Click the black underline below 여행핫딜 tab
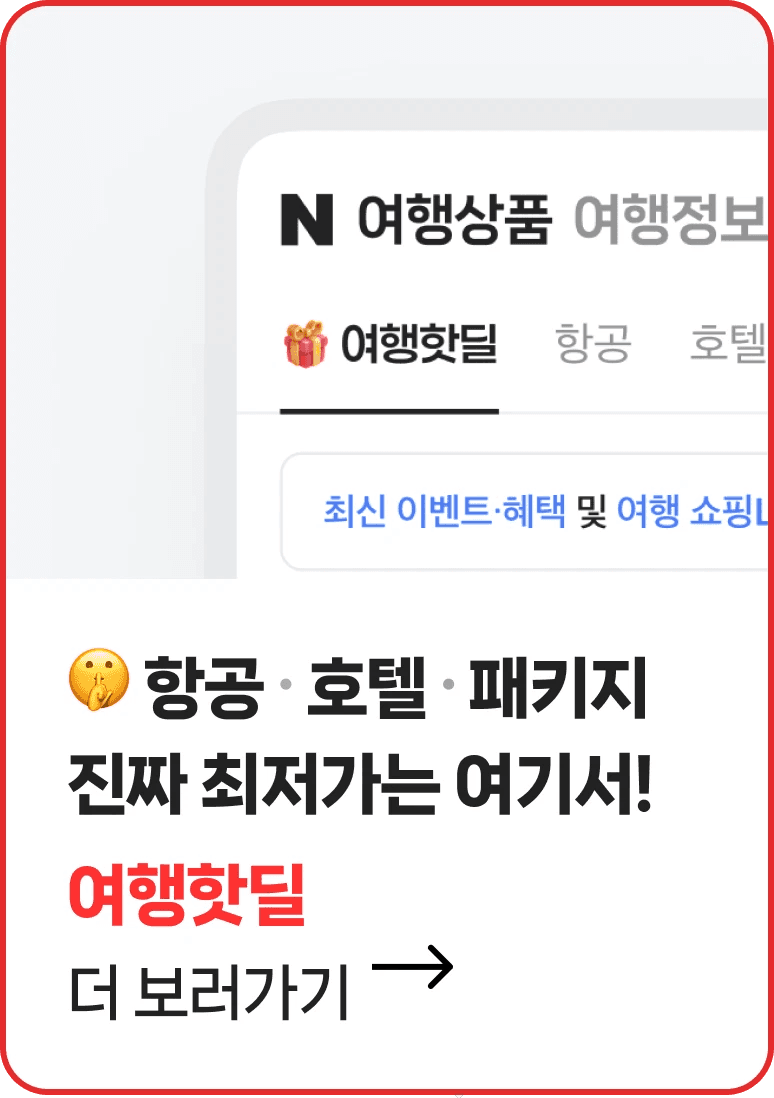774x1098 pixels. (x=389, y=411)
